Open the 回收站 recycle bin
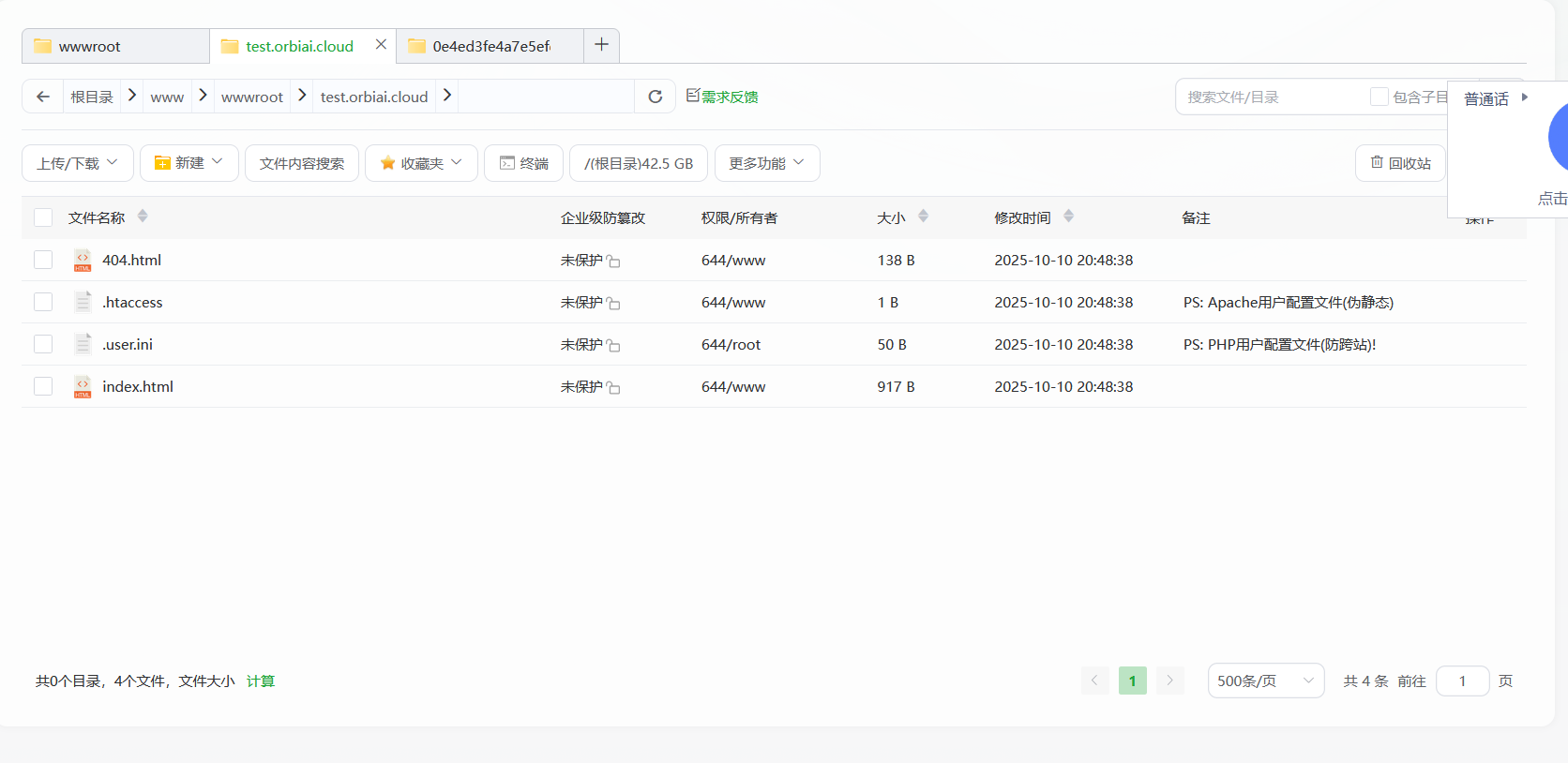 [x=1400, y=163]
